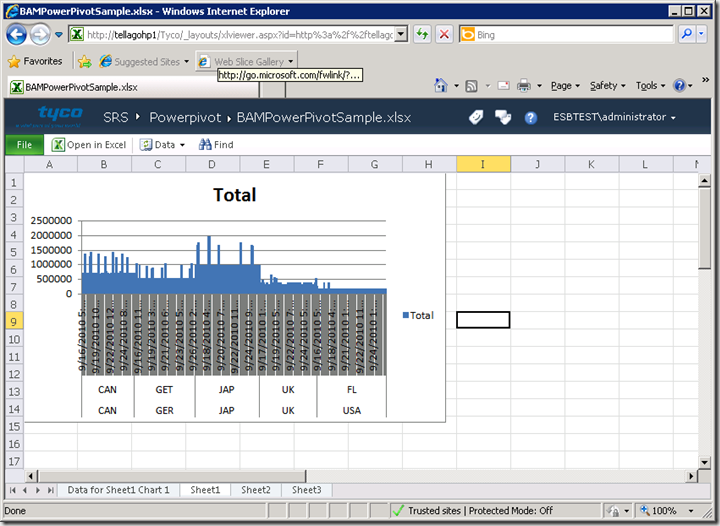Stop loading with the red X icon
The width and height of the screenshot is (720, 526).
tap(444, 34)
